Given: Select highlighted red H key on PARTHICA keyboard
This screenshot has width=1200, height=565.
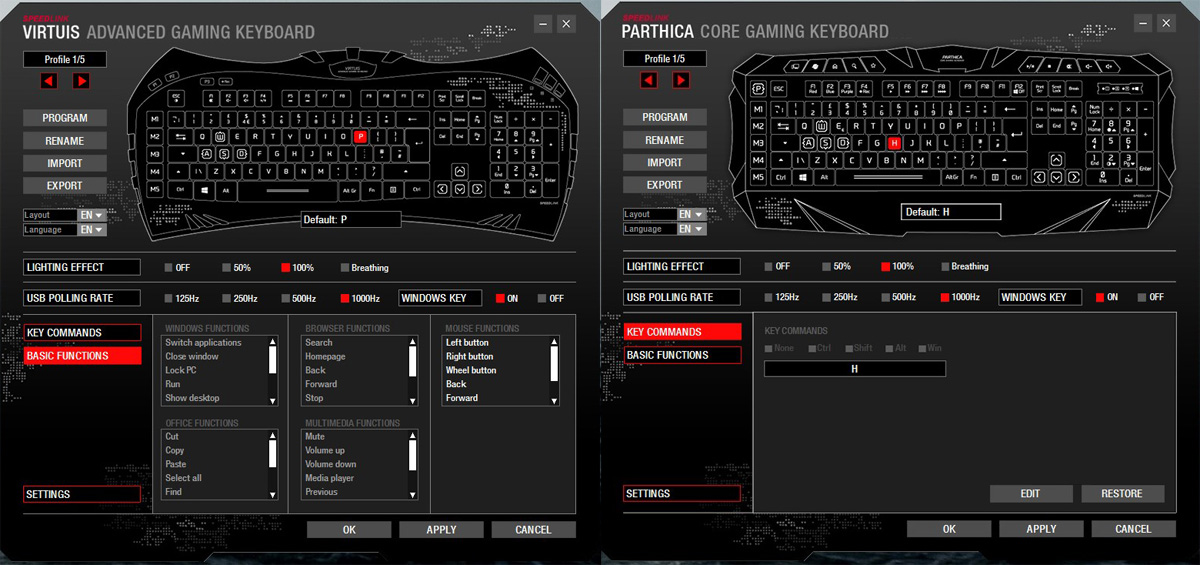Looking at the screenshot, I should [x=894, y=143].
